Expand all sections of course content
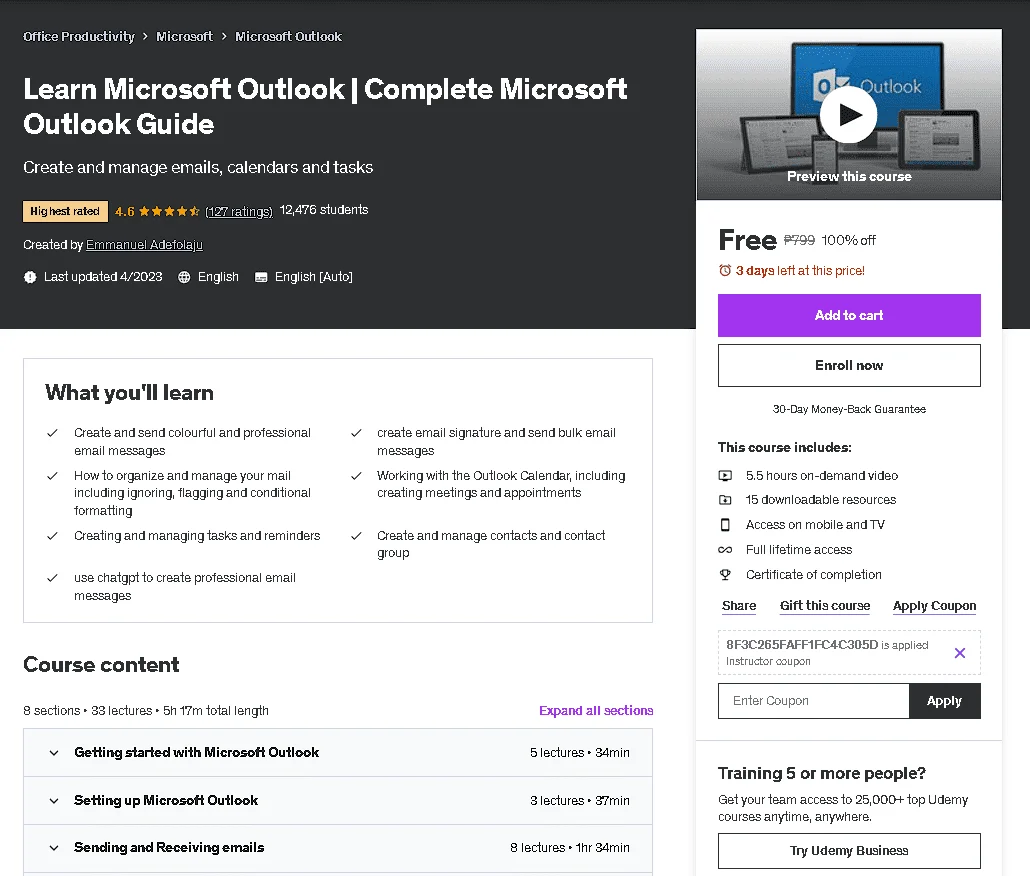Image resolution: width=1030 pixels, height=876 pixels. [596, 711]
